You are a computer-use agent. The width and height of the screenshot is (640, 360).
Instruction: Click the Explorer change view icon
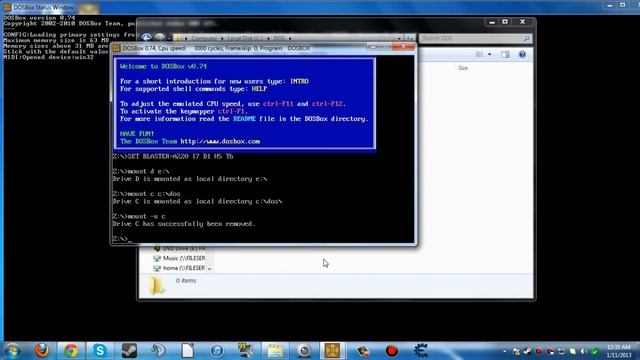(480, 54)
